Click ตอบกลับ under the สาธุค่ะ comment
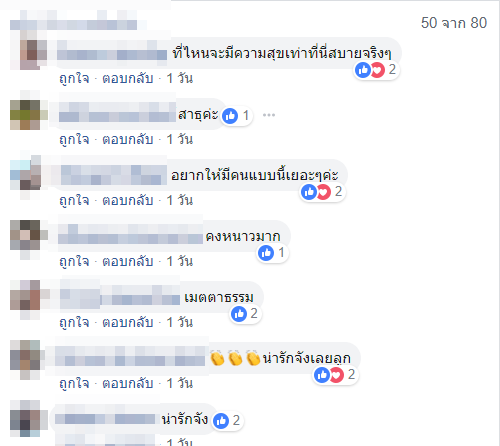 [x=128, y=139]
